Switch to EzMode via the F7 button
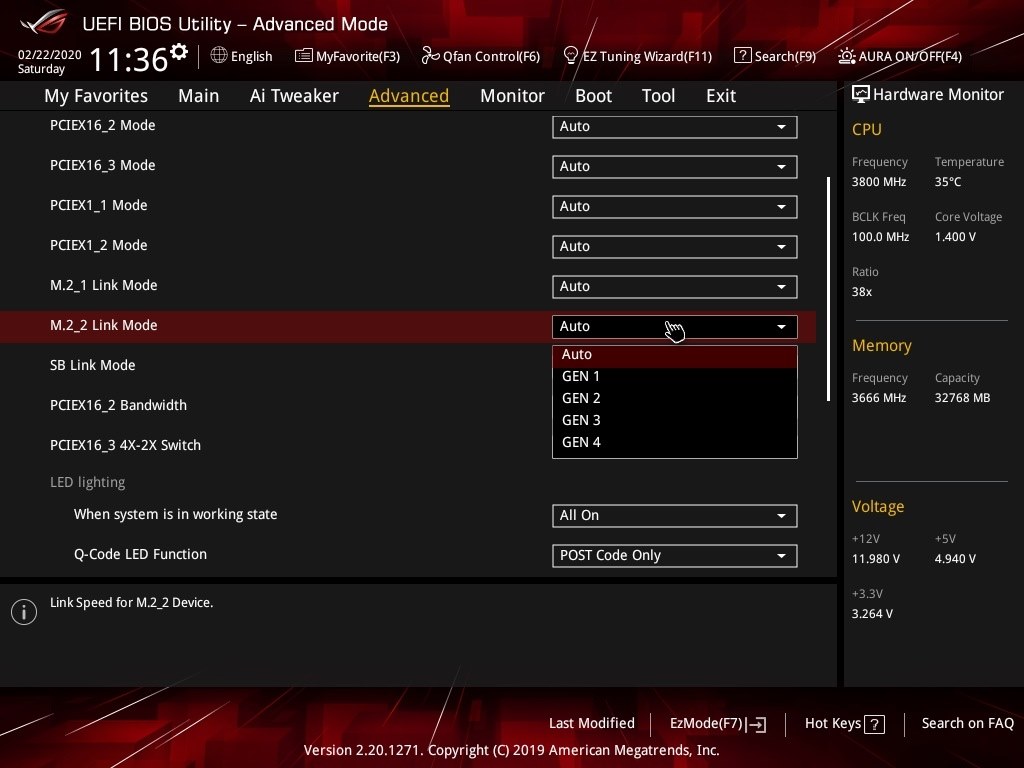1024x768 pixels. click(716, 724)
